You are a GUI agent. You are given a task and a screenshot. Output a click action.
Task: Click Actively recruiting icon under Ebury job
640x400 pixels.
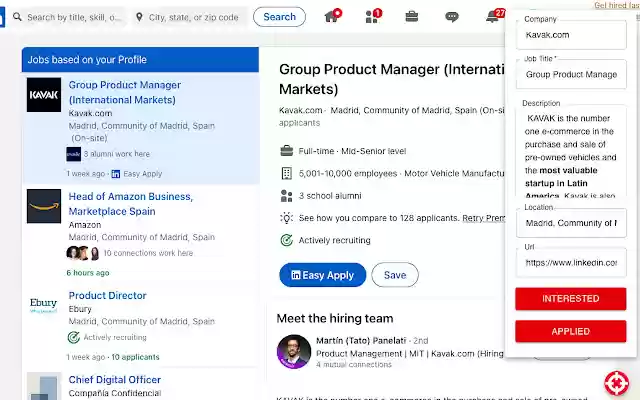(x=73, y=338)
